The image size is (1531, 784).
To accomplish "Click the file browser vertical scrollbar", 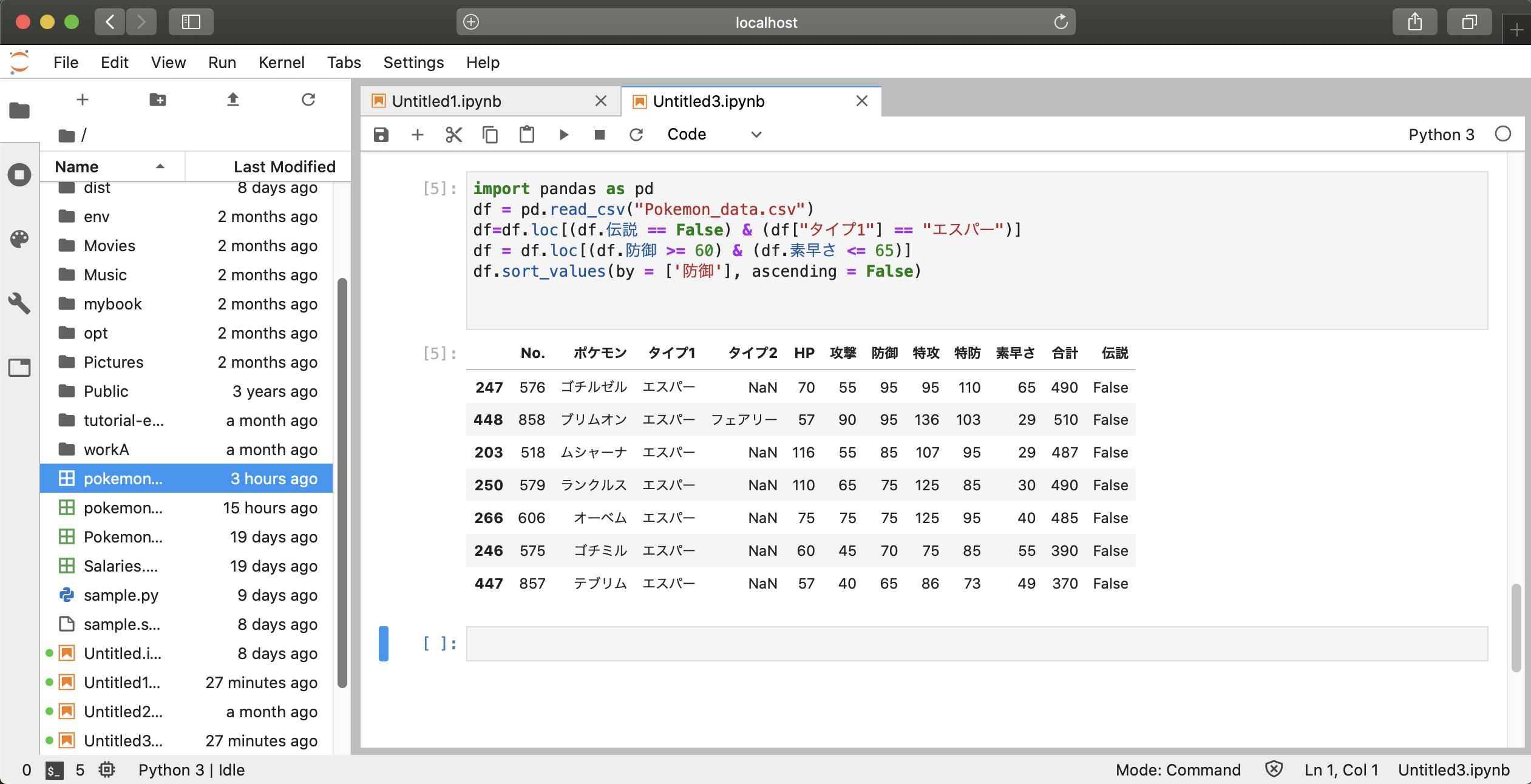I will [342, 482].
